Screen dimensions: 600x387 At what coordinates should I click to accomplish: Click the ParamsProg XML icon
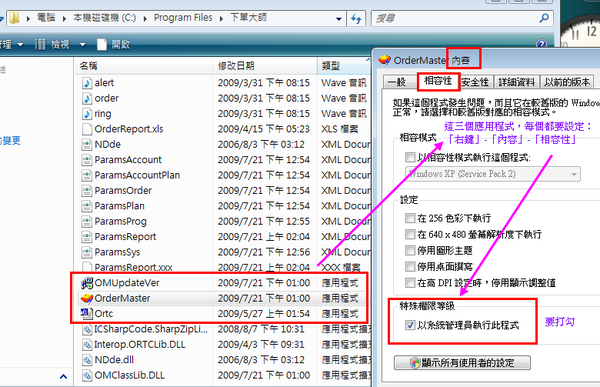click(87, 221)
